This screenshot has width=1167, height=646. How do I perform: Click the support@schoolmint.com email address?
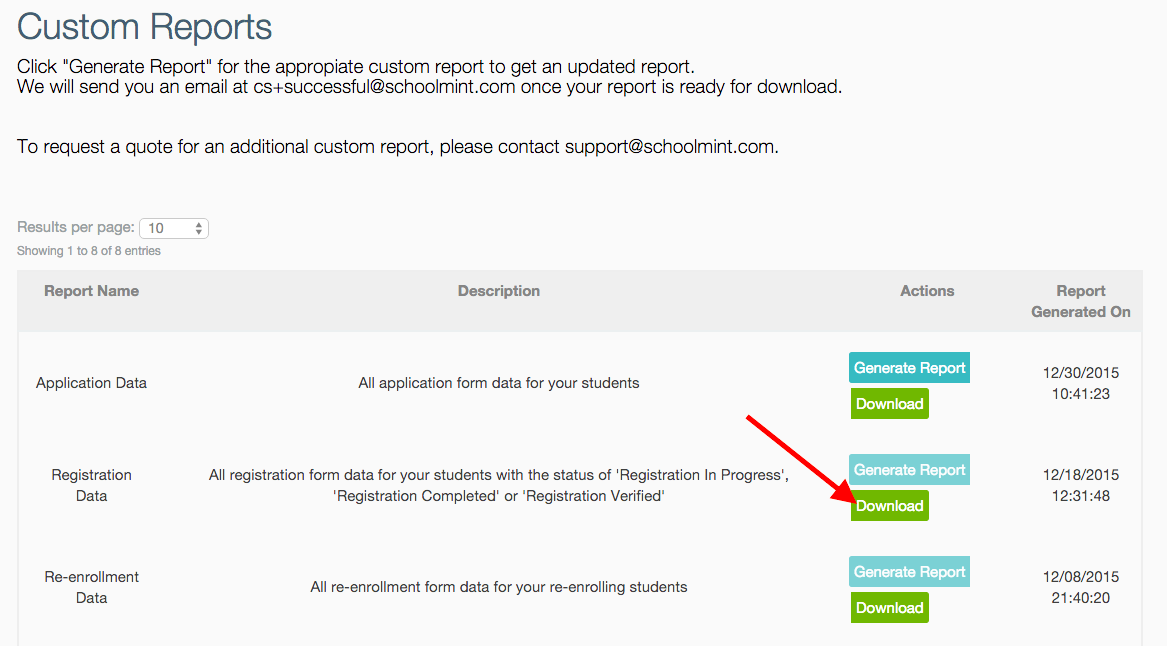669,147
